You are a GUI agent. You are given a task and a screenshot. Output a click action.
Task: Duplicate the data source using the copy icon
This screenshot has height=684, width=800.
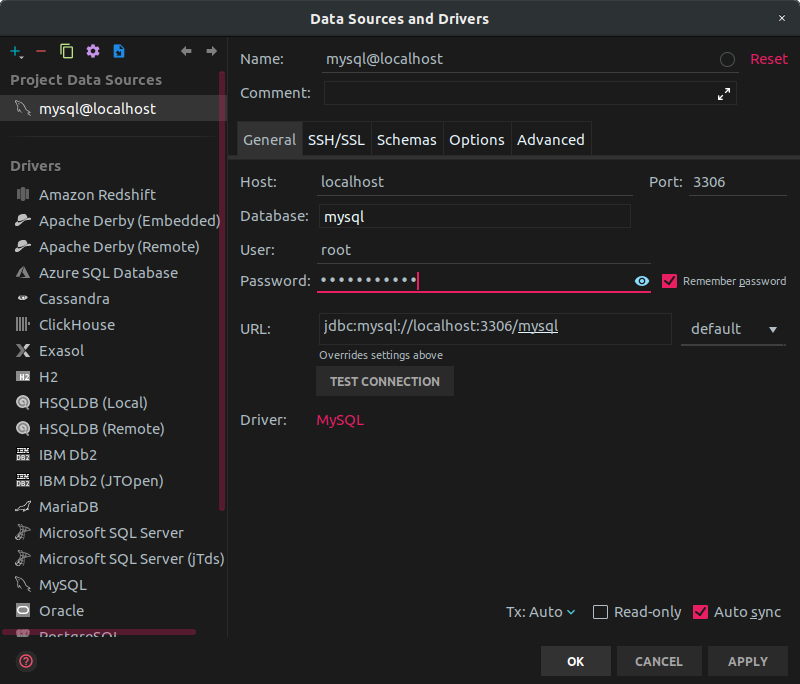pyautogui.click(x=67, y=51)
